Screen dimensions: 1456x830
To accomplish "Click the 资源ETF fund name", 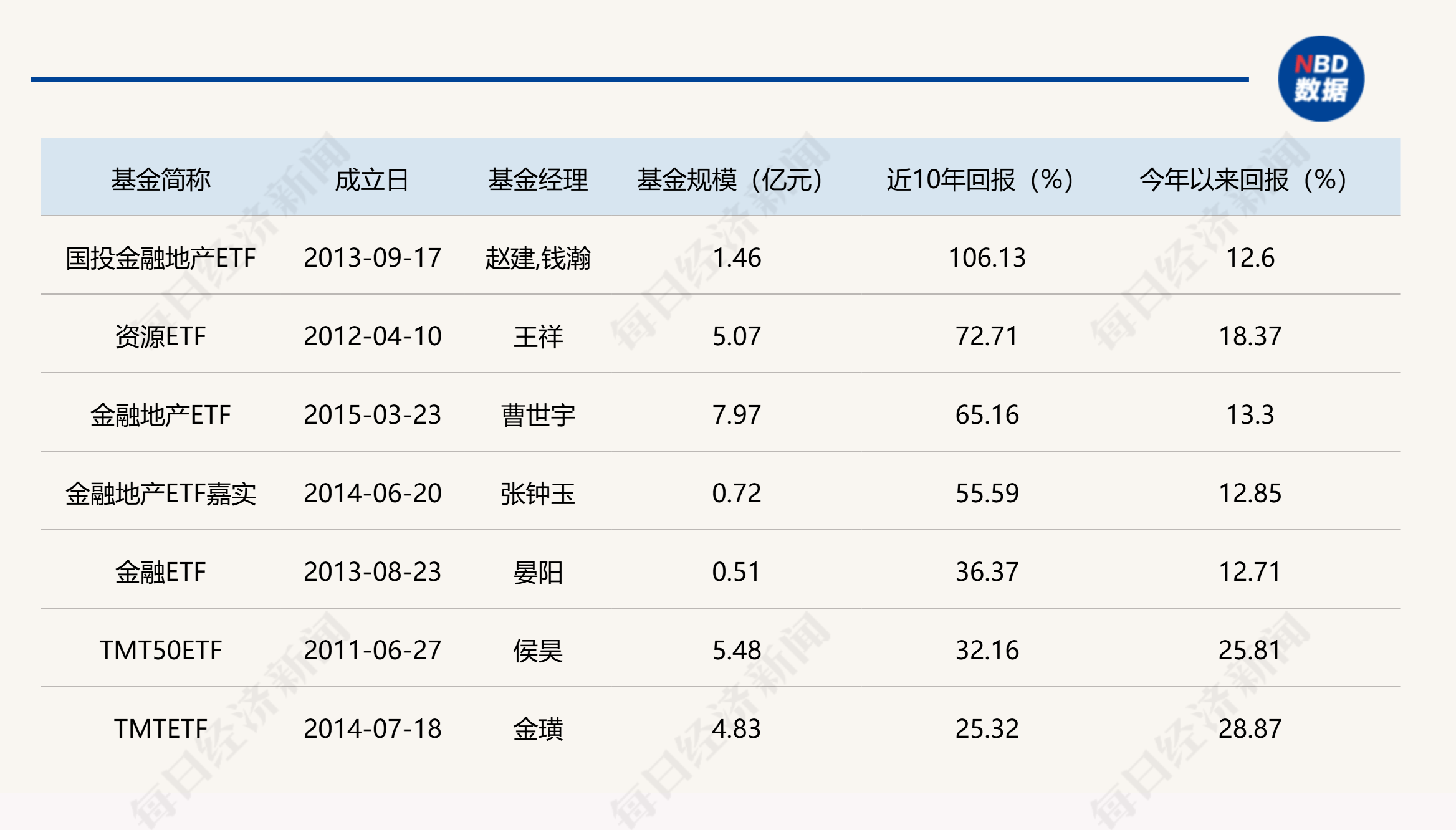I will pos(161,336).
